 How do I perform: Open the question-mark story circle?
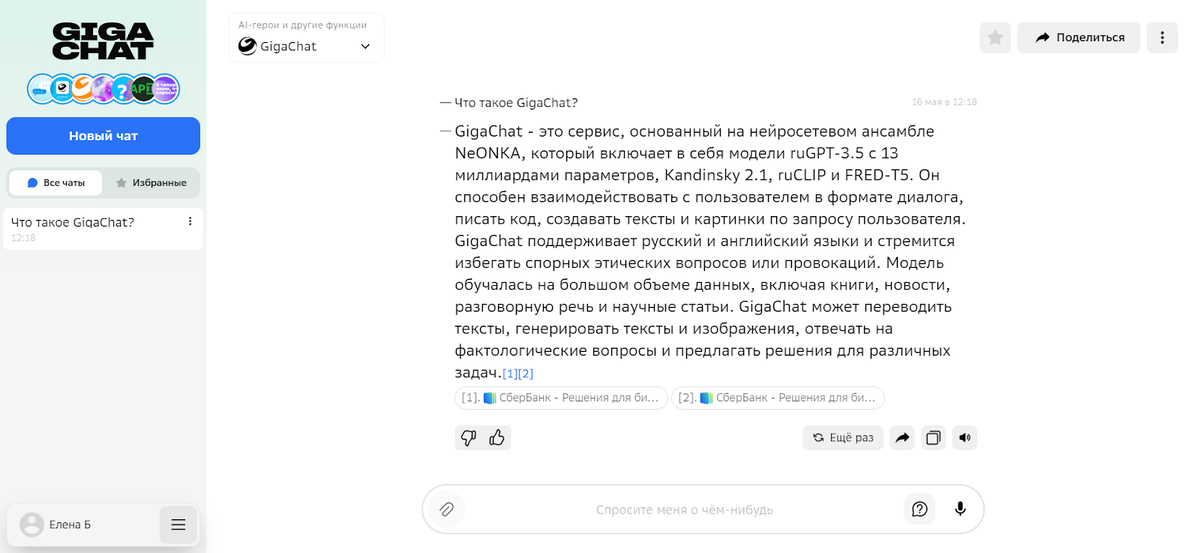pos(123,89)
